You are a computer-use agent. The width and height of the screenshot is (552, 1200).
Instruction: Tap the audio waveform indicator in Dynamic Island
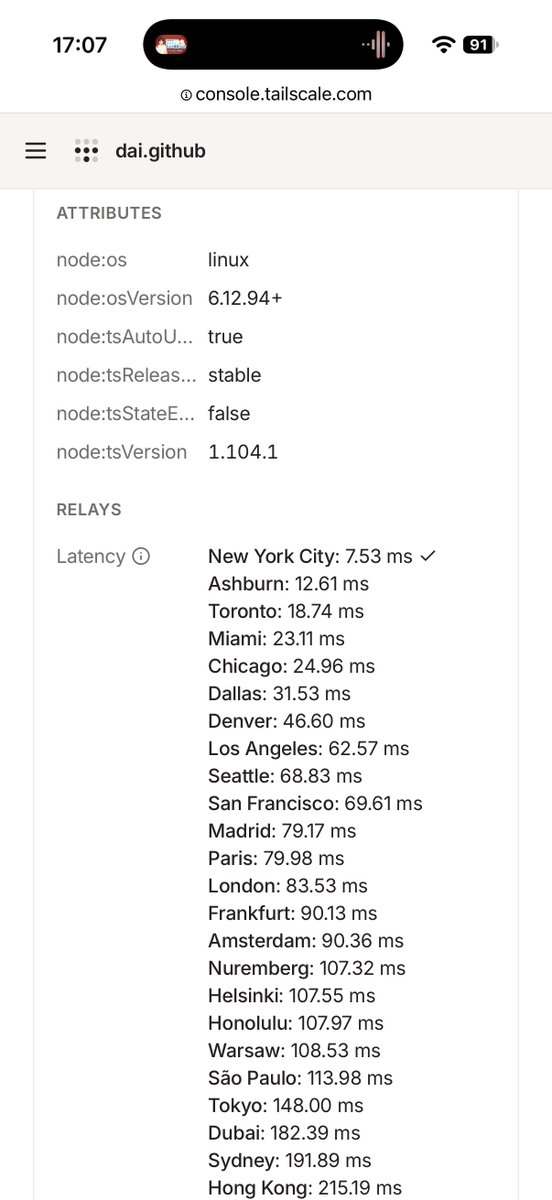click(x=376, y=44)
